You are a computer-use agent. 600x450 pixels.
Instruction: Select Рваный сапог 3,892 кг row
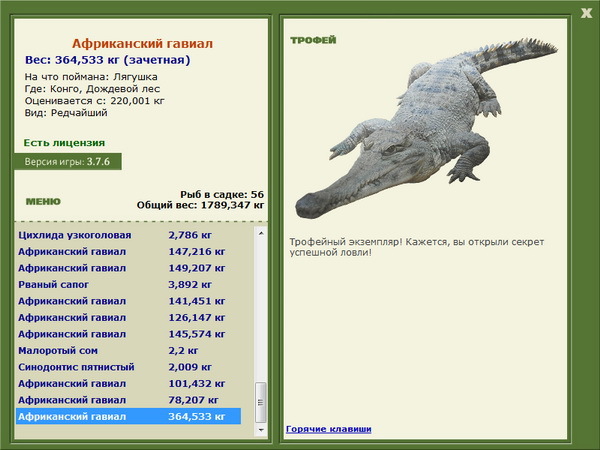tap(129, 284)
